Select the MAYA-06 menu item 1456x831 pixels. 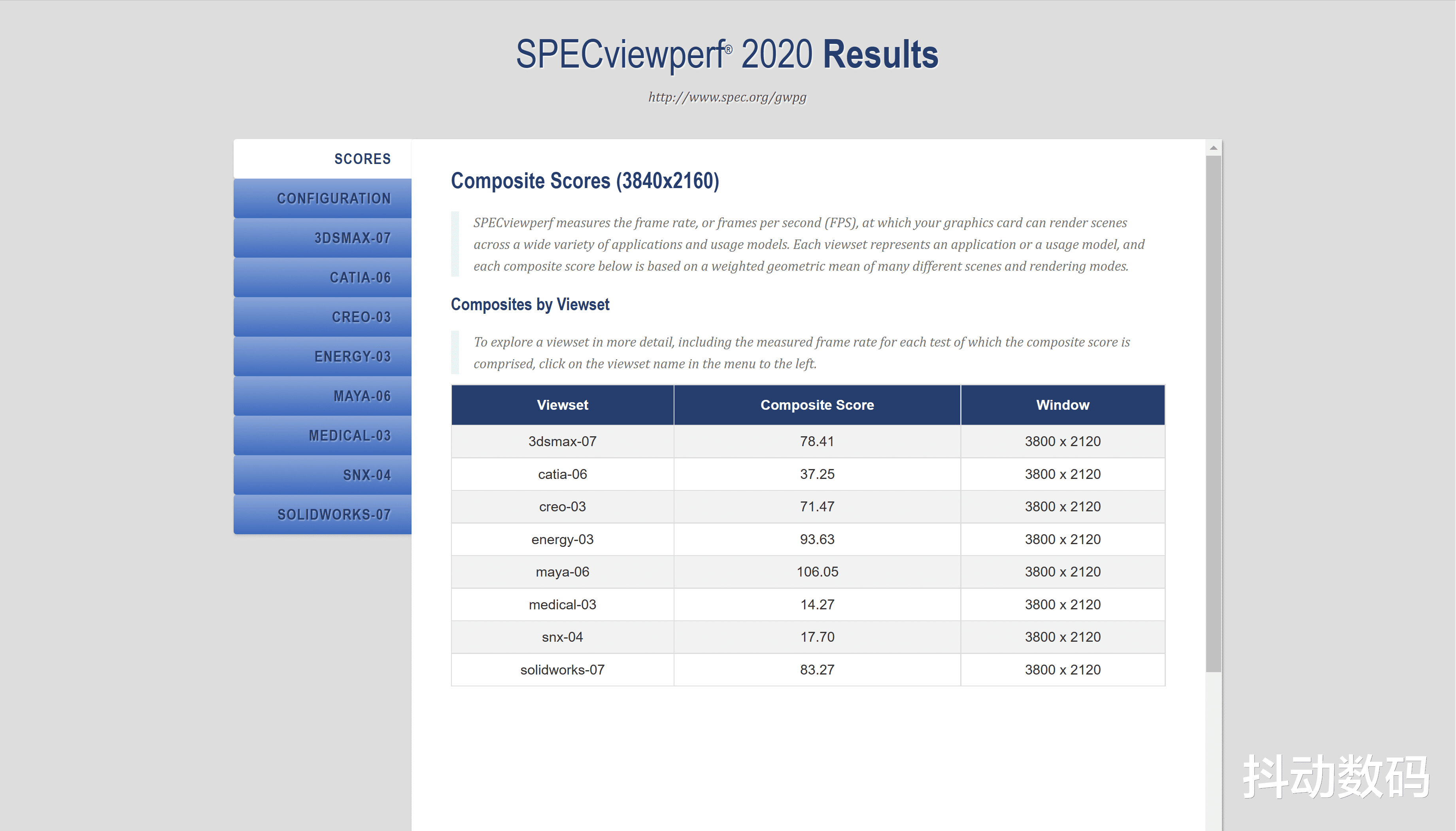[322, 396]
